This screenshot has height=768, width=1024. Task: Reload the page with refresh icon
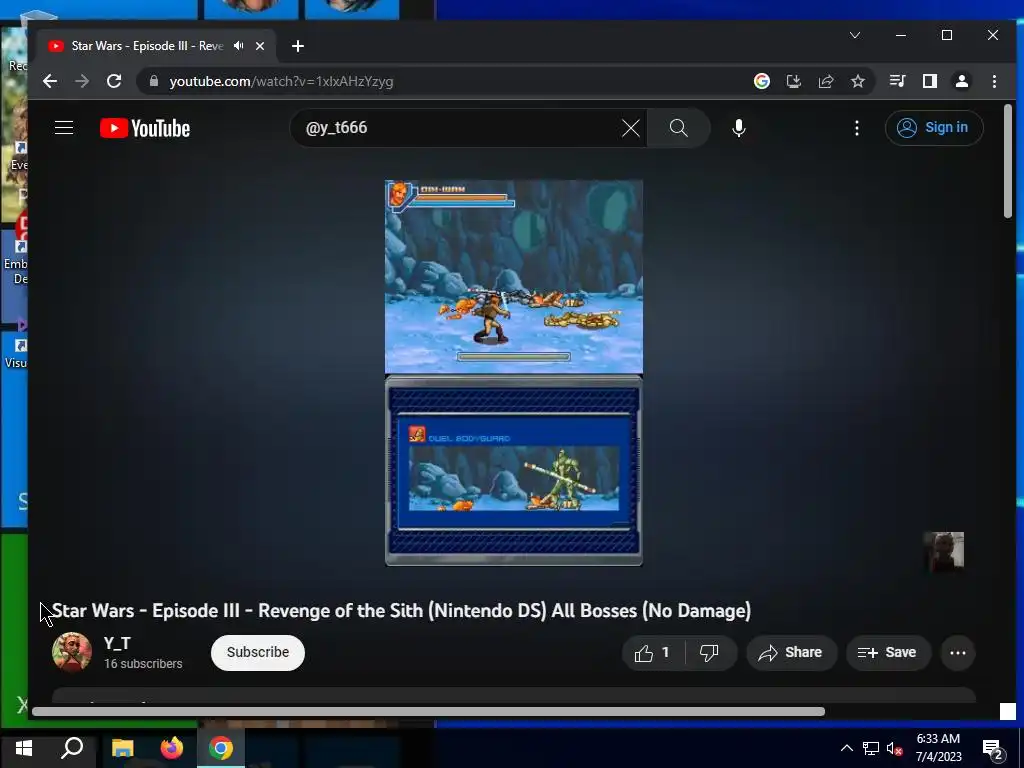pyautogui.click(x=114, y=81)
